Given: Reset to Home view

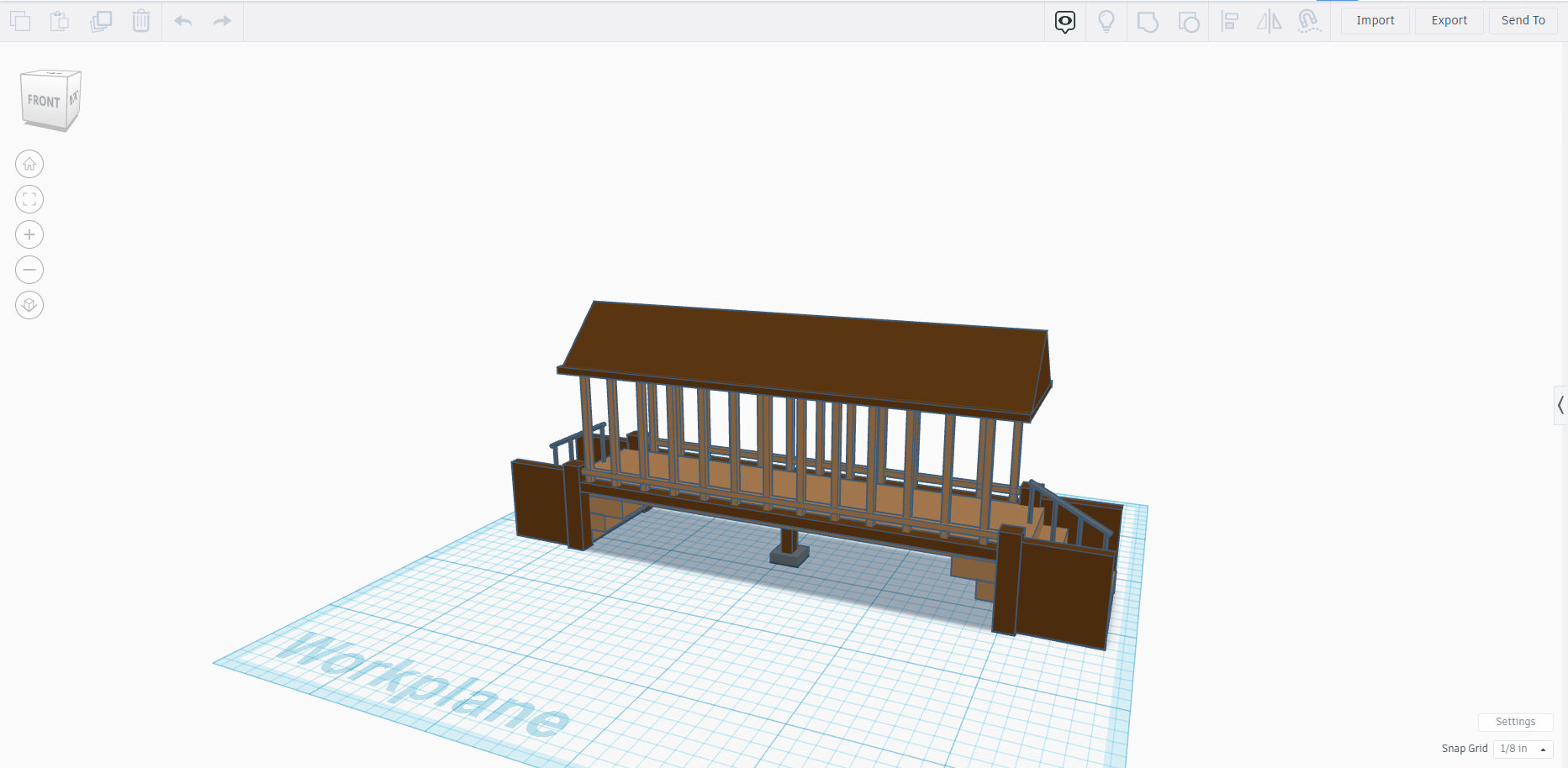Looking at the screenshot, I should click(29, 164).
